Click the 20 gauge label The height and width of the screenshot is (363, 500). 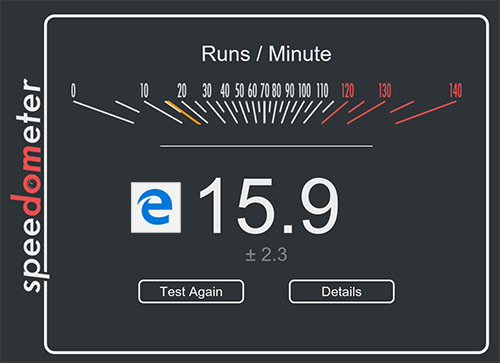(182, 90)
